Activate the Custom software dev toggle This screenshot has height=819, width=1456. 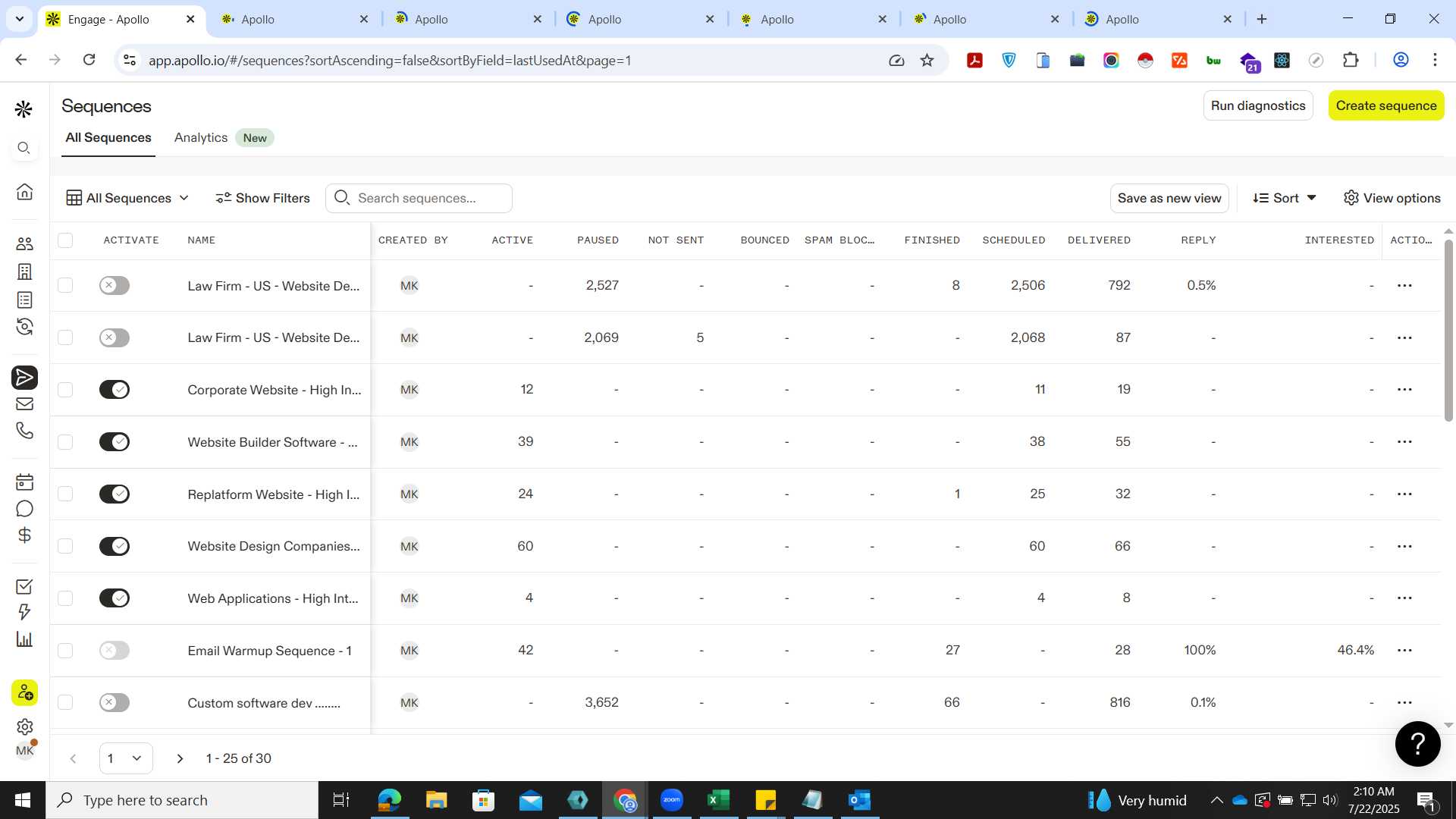tap(115, 702)
